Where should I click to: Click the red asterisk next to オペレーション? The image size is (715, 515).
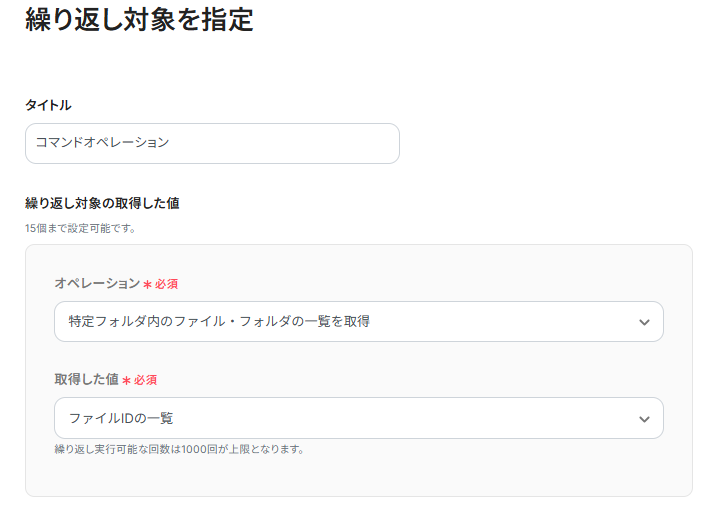147,285
